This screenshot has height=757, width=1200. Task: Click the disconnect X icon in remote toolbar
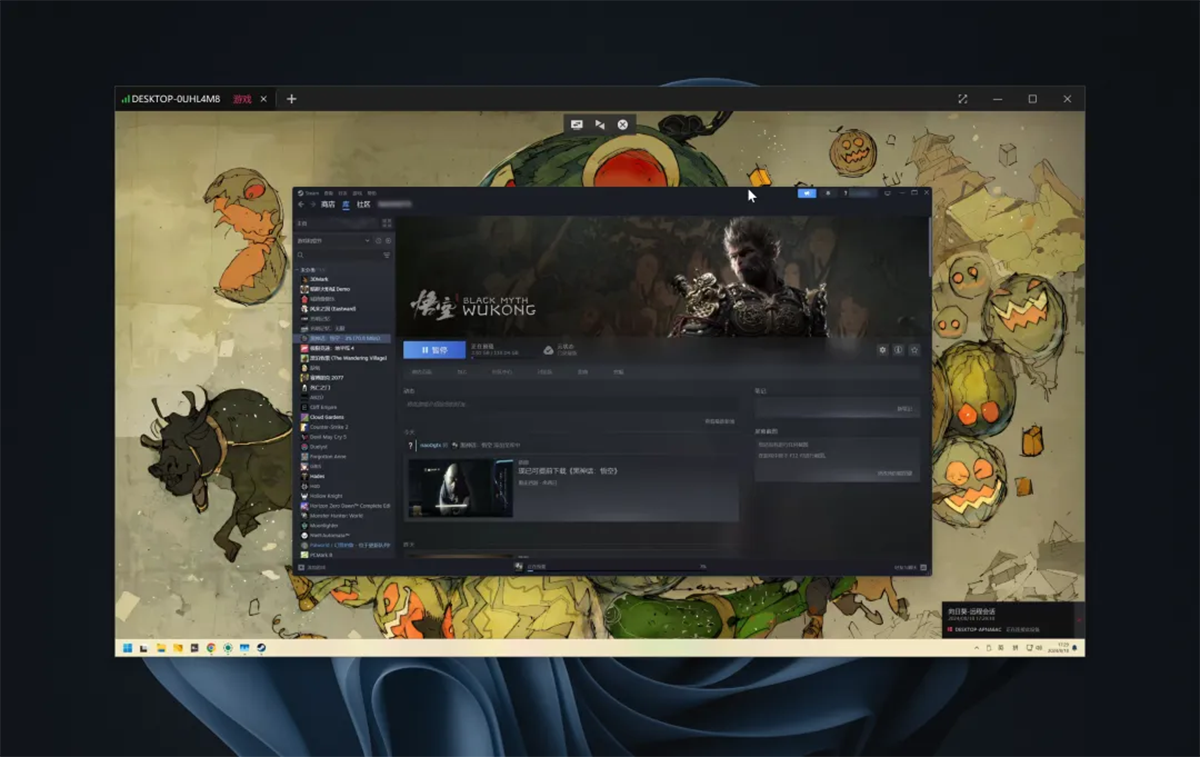623,125
